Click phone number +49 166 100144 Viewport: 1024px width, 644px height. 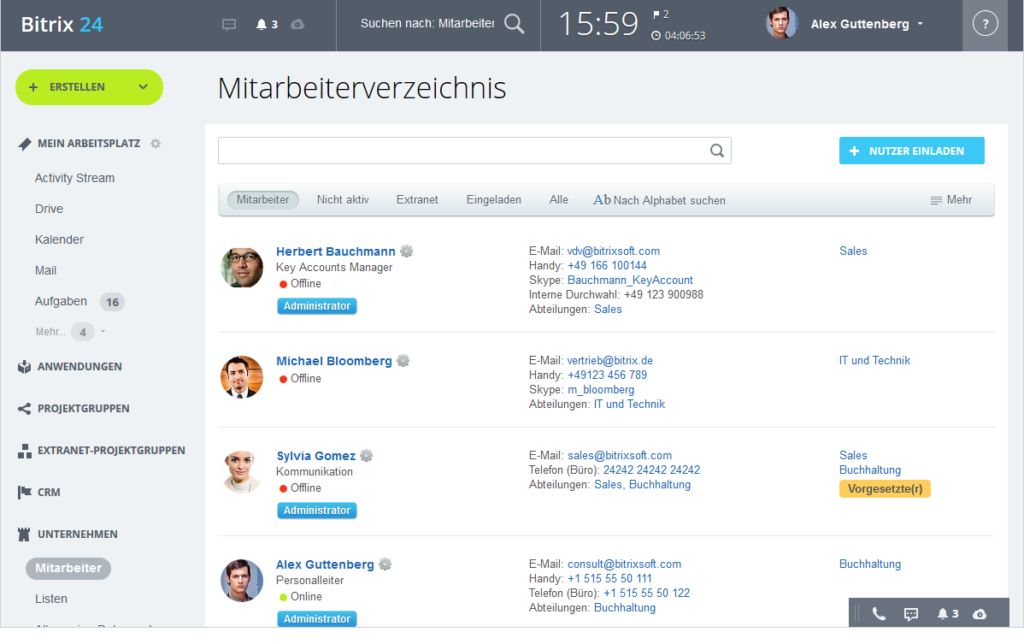607,266
